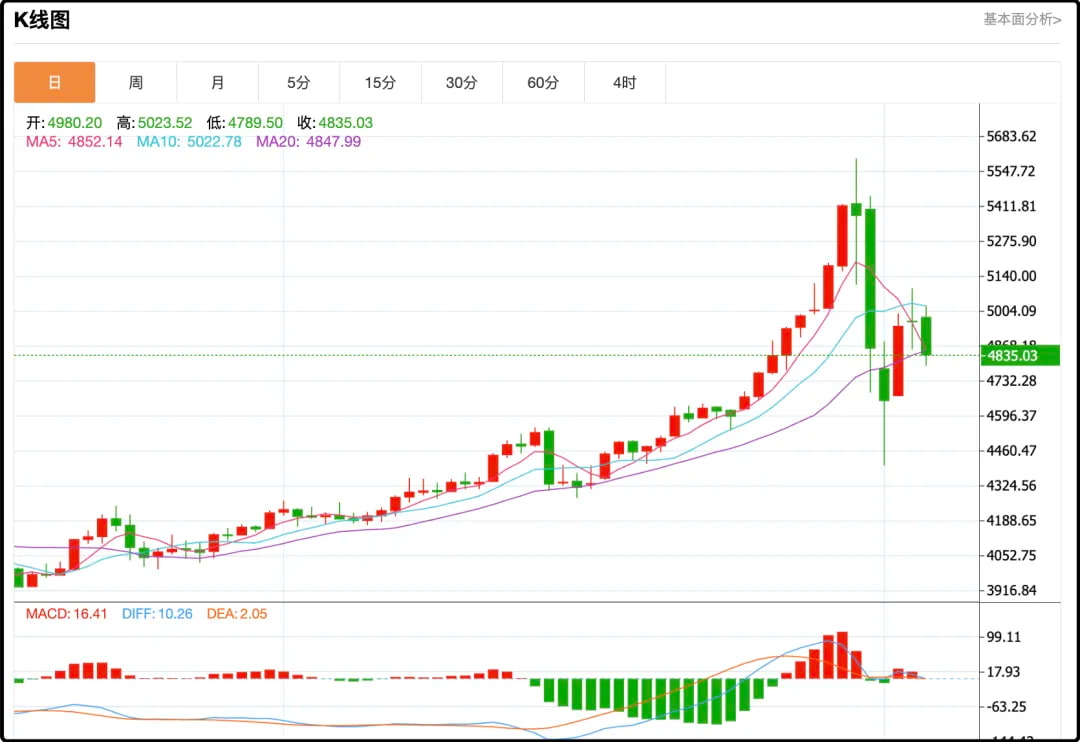The width and height of the screenshot is (1080, 742).
Task: Click the K线图 panel title
Action: [x=42, y=20]
